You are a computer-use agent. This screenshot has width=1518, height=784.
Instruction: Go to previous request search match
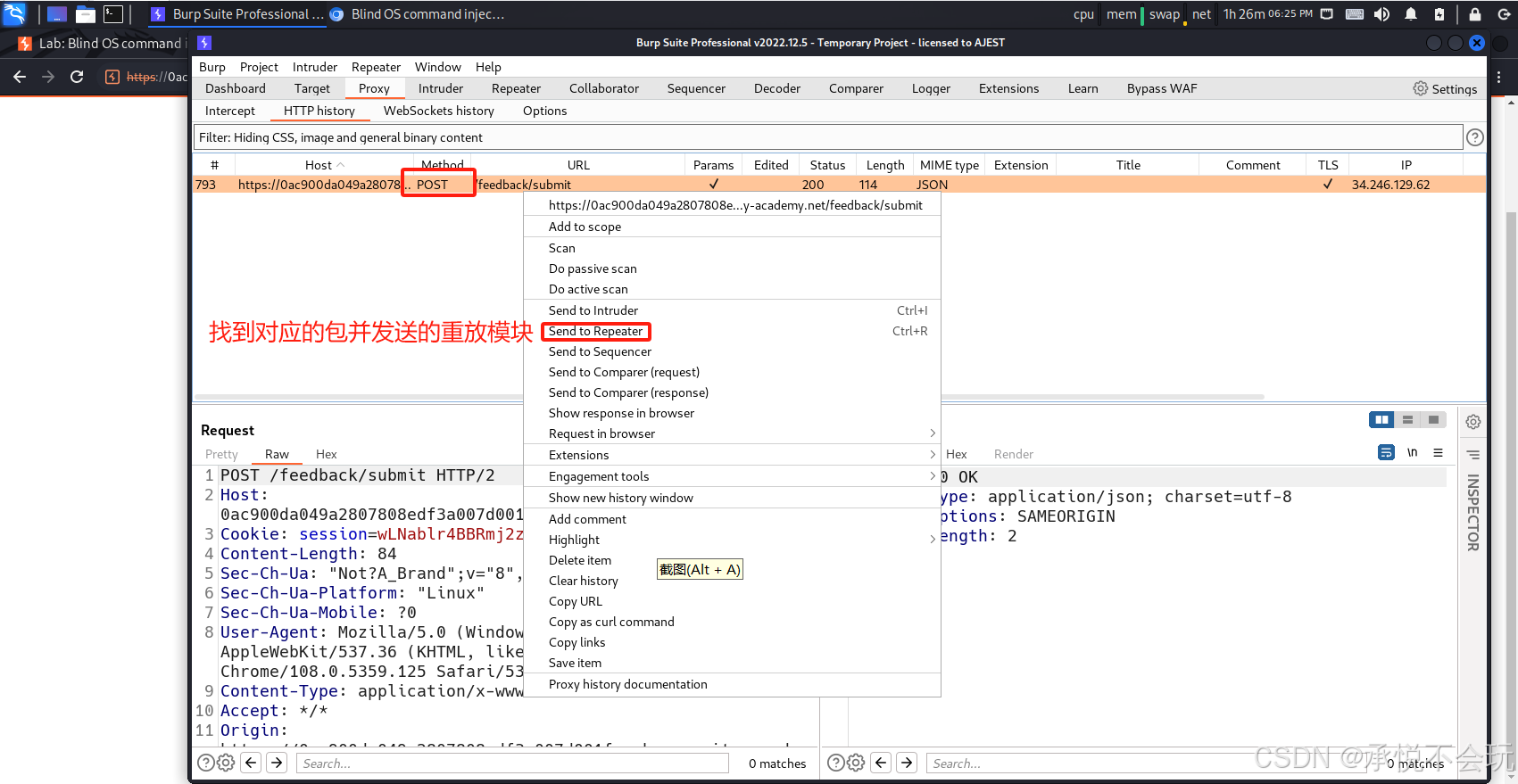point(252,763)
